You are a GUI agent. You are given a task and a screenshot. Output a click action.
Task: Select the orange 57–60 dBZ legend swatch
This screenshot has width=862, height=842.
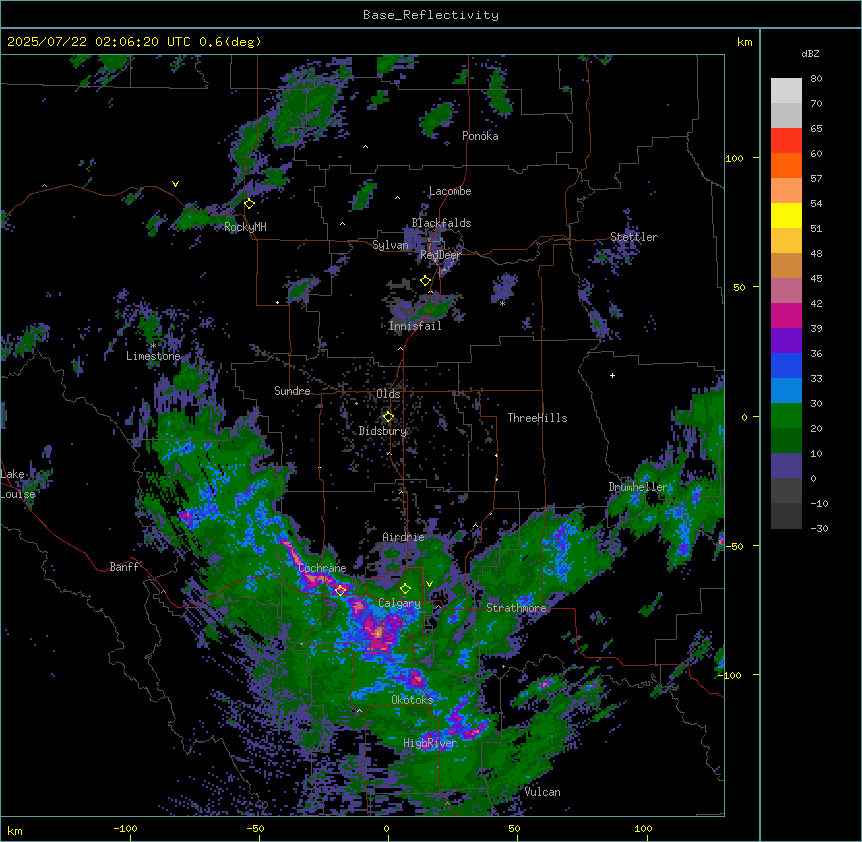click(786, 165)
